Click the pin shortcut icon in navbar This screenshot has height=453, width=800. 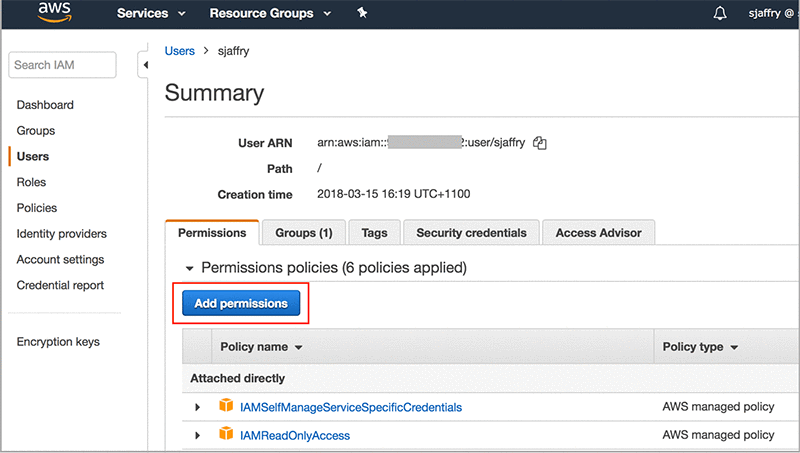tap(361, 14)
